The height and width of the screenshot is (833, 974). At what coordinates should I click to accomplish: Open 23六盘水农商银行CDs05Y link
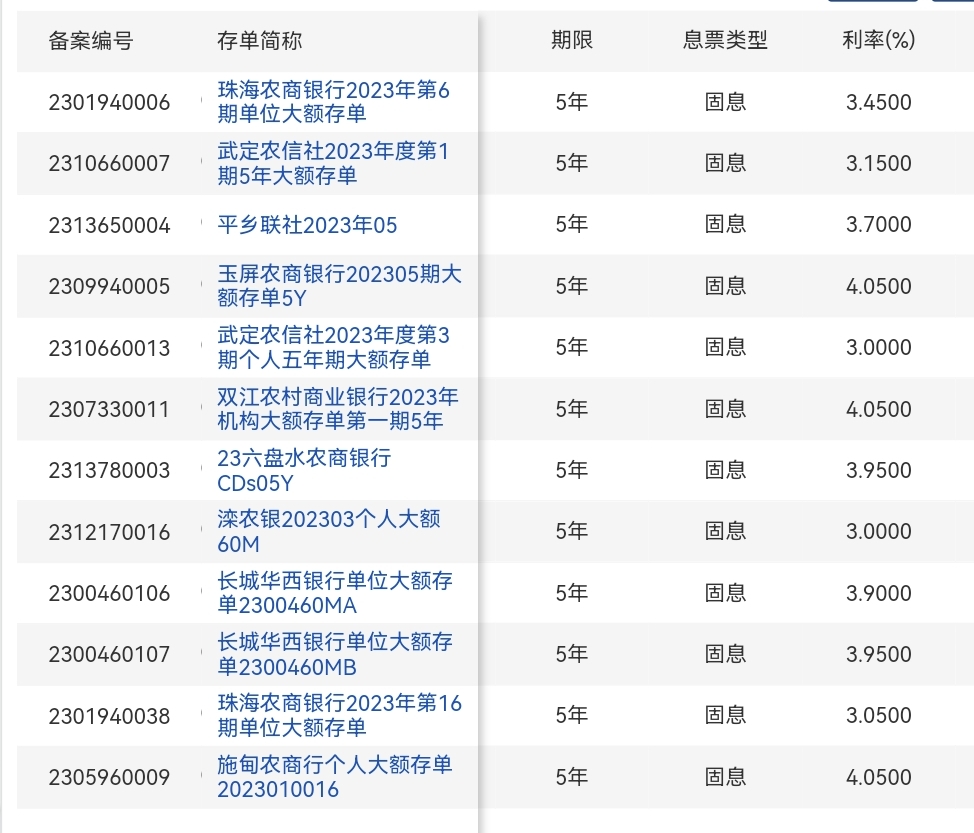pos(304,470)
